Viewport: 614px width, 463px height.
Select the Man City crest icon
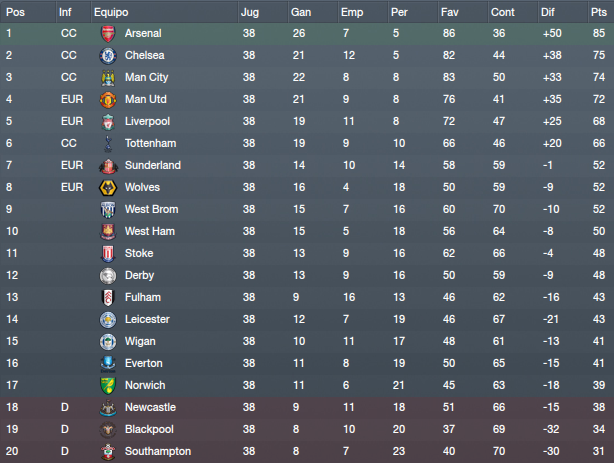pos(108,78)
